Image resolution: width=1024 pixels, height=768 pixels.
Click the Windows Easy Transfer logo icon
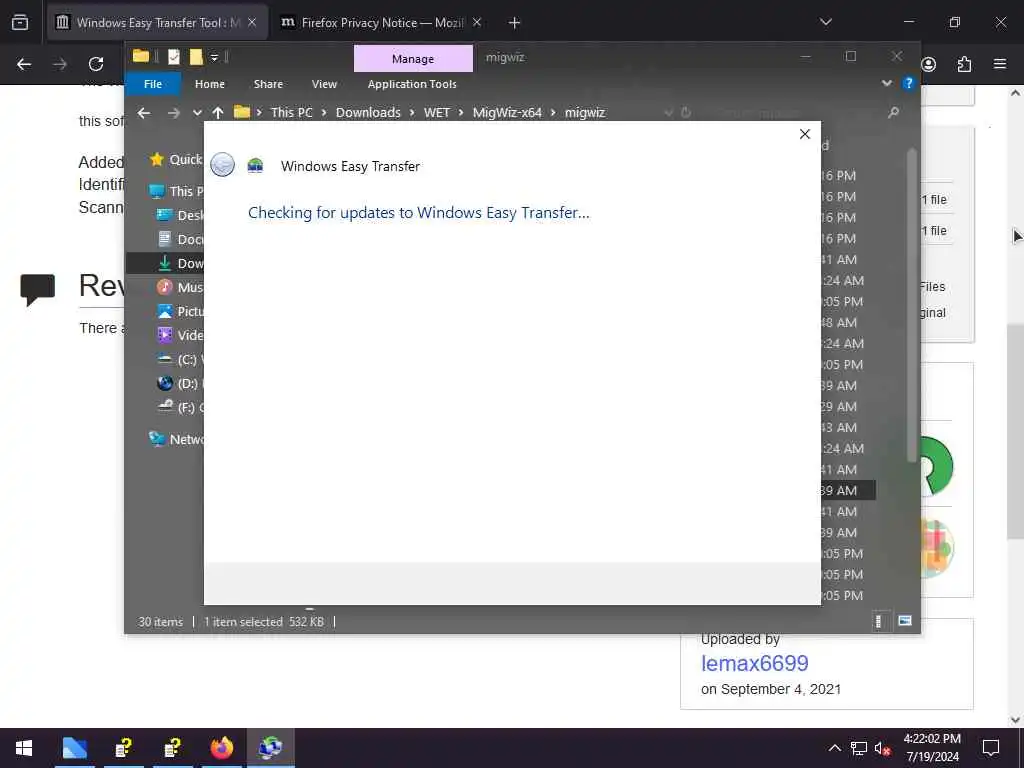255,165
